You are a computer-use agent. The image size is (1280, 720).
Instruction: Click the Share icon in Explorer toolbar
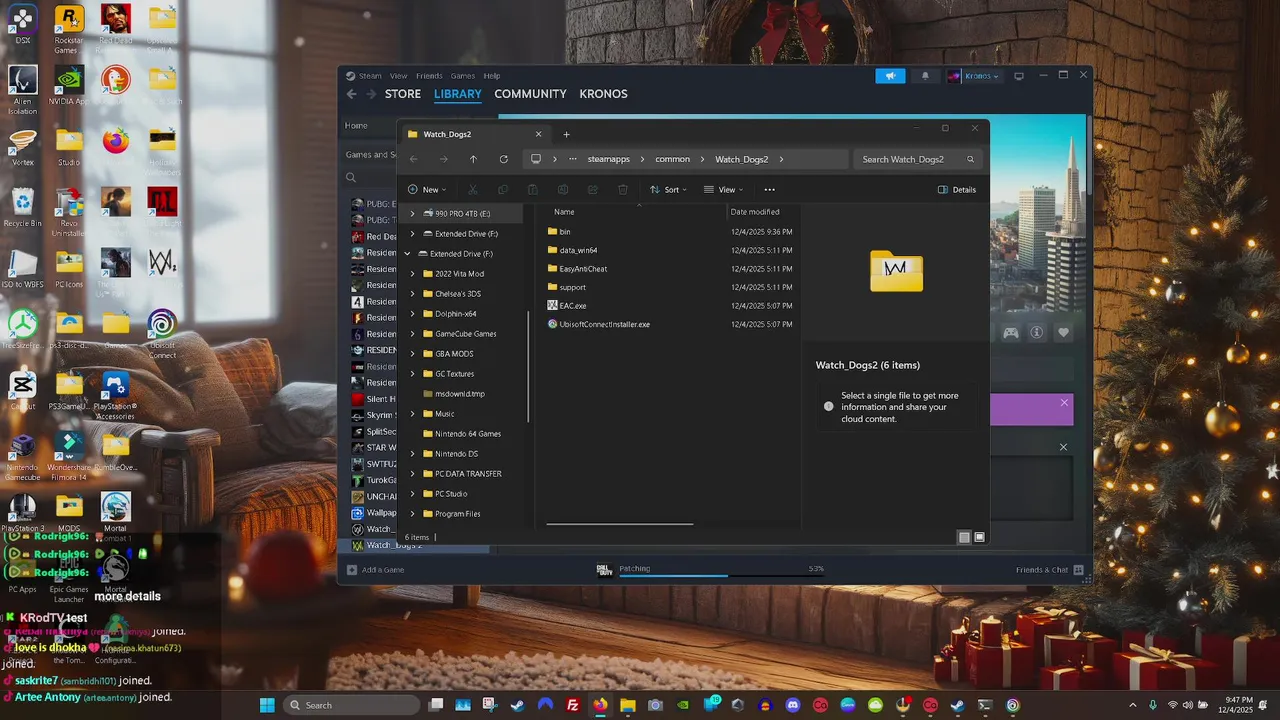(x=593, y=189)
